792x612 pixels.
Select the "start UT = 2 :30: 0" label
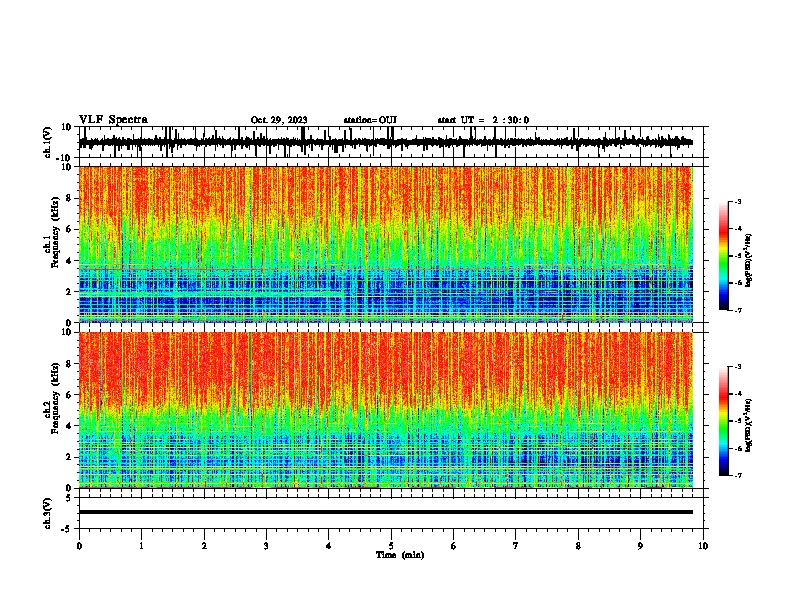click(x=483, y=120)
